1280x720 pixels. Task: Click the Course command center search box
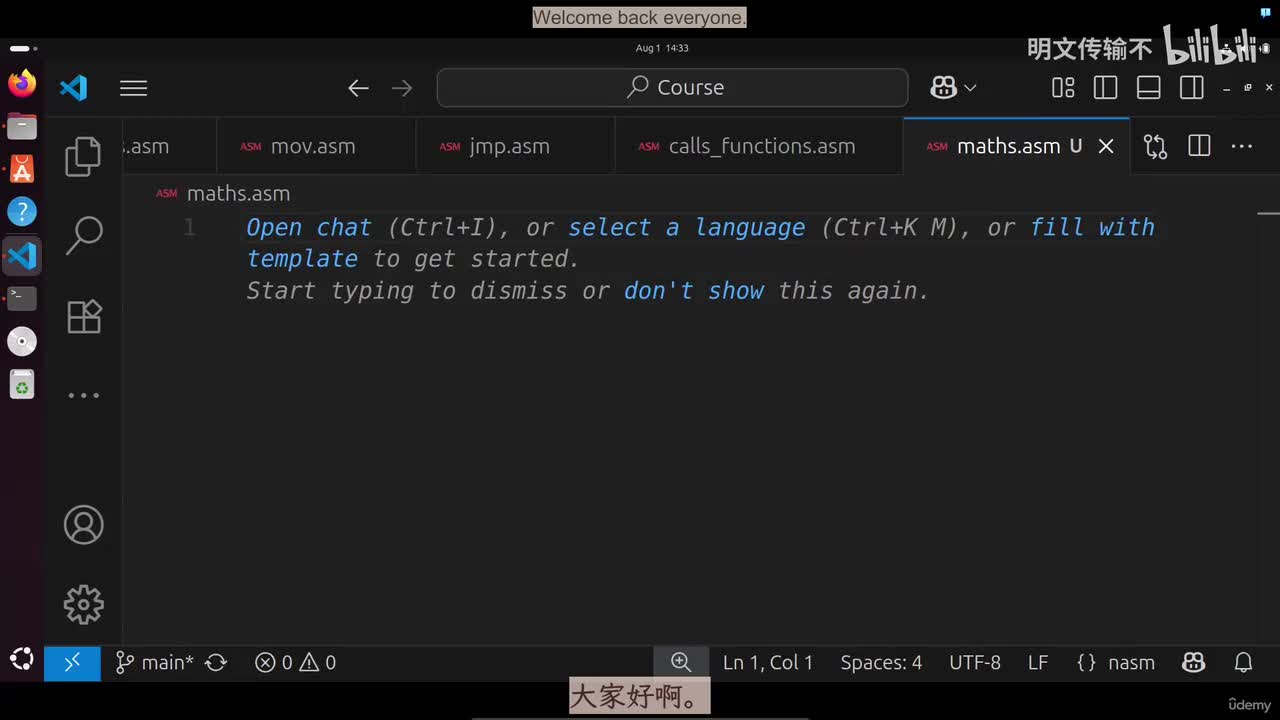click(672, 88)
